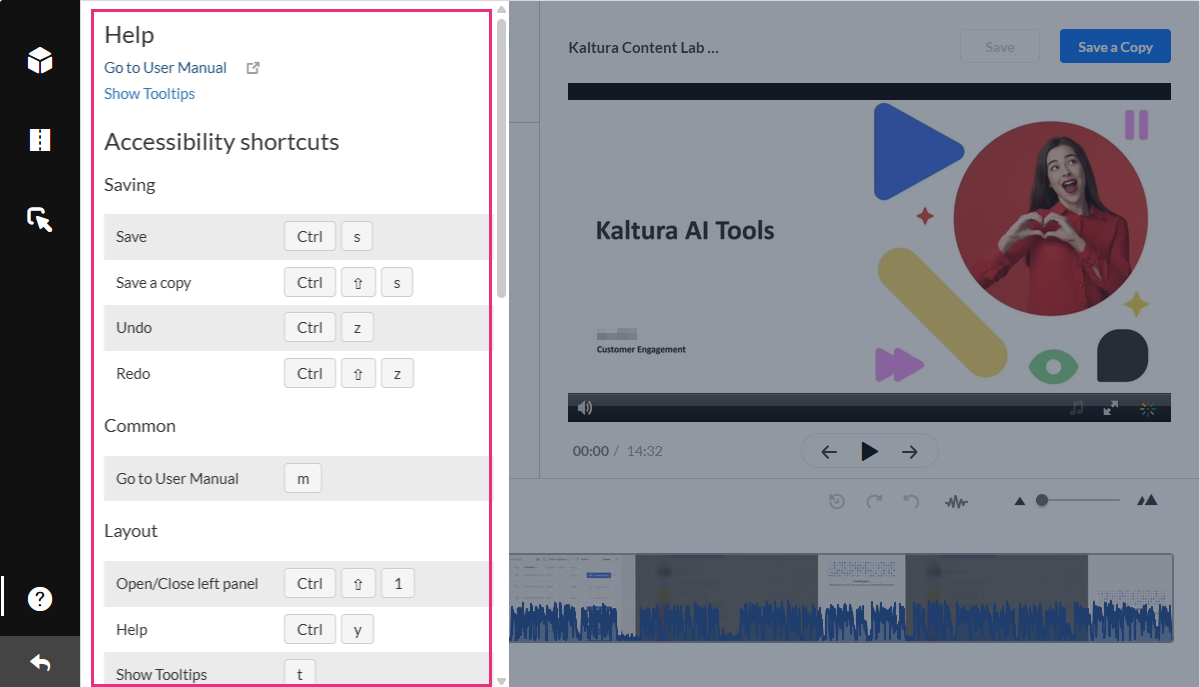Image resolution: width=1200 pixels, height=687 pixels.
Task: Click the m key cap in the Common section
Action: click(x=303, y=478)
